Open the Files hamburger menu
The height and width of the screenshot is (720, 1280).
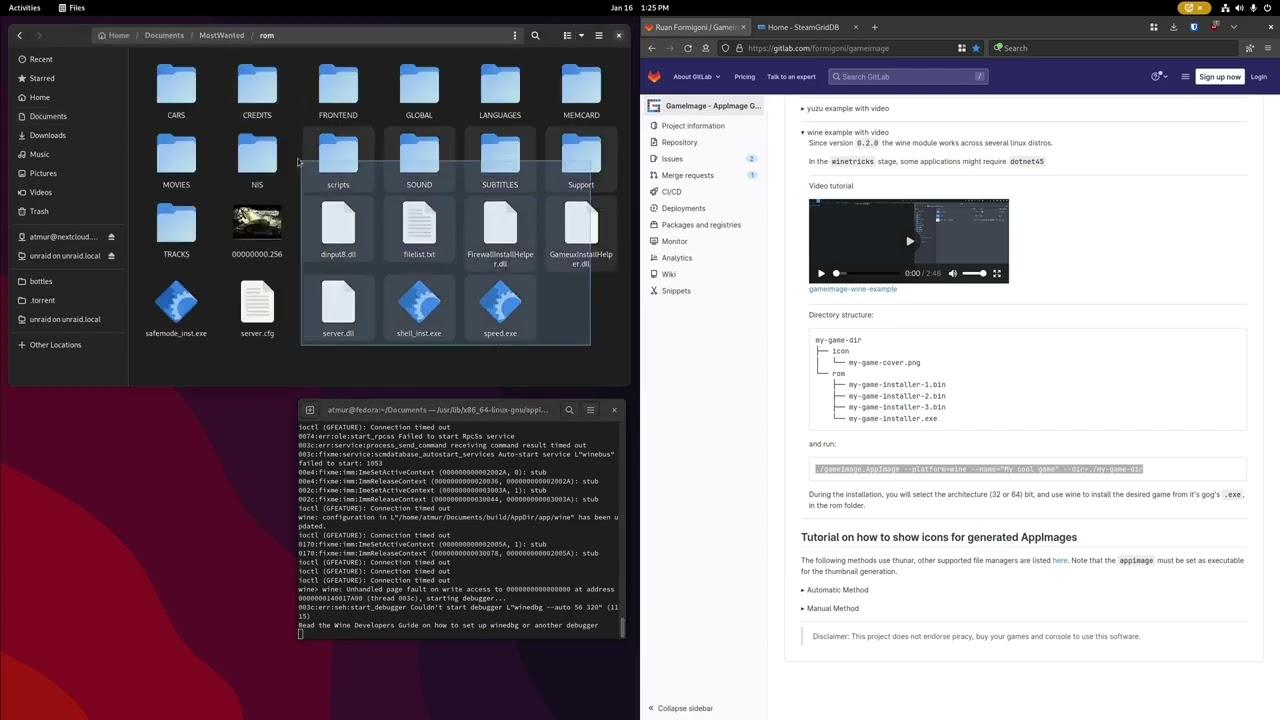coord(599,35)
